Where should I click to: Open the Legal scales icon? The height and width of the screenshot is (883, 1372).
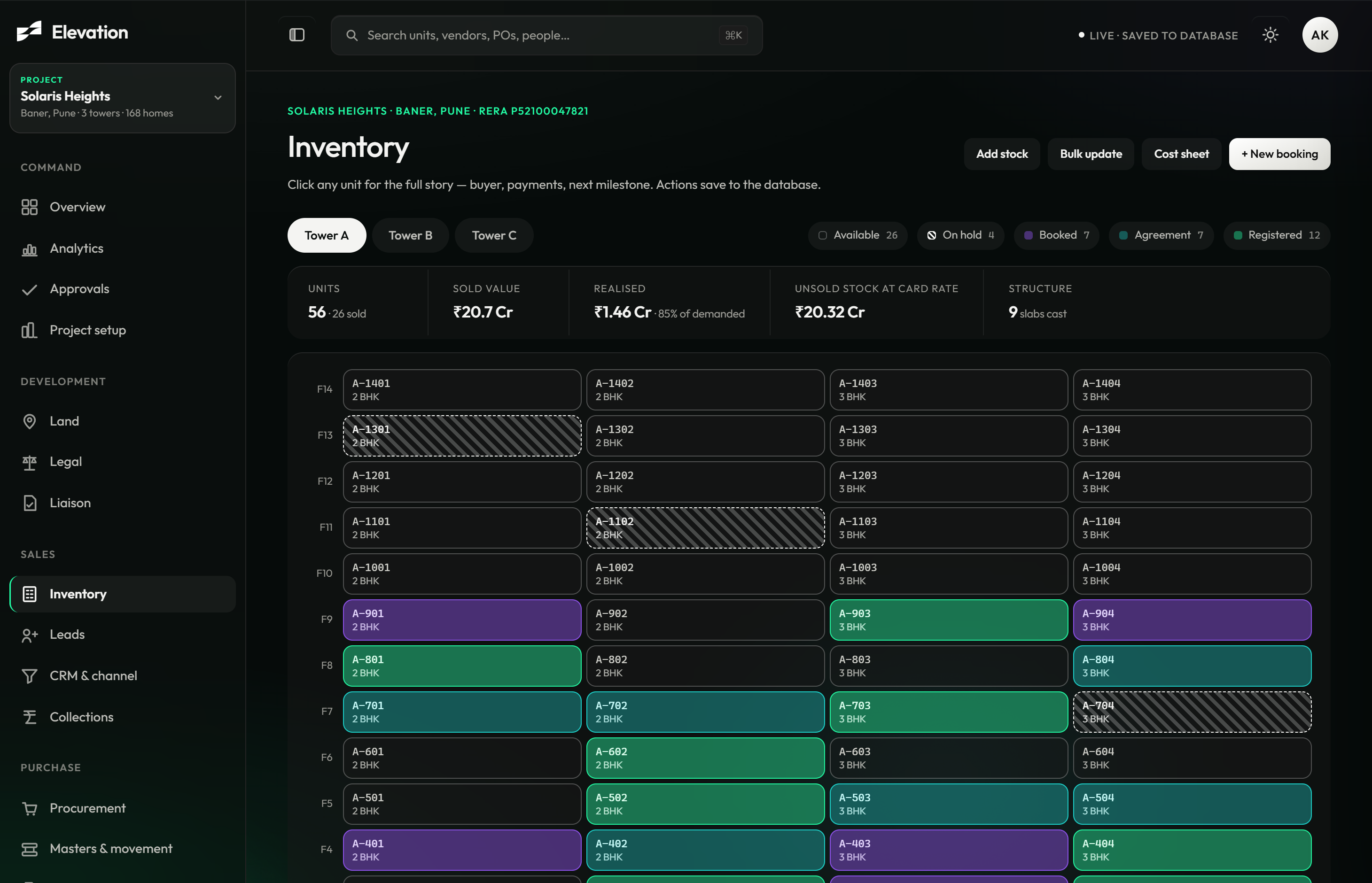point(29,462)
